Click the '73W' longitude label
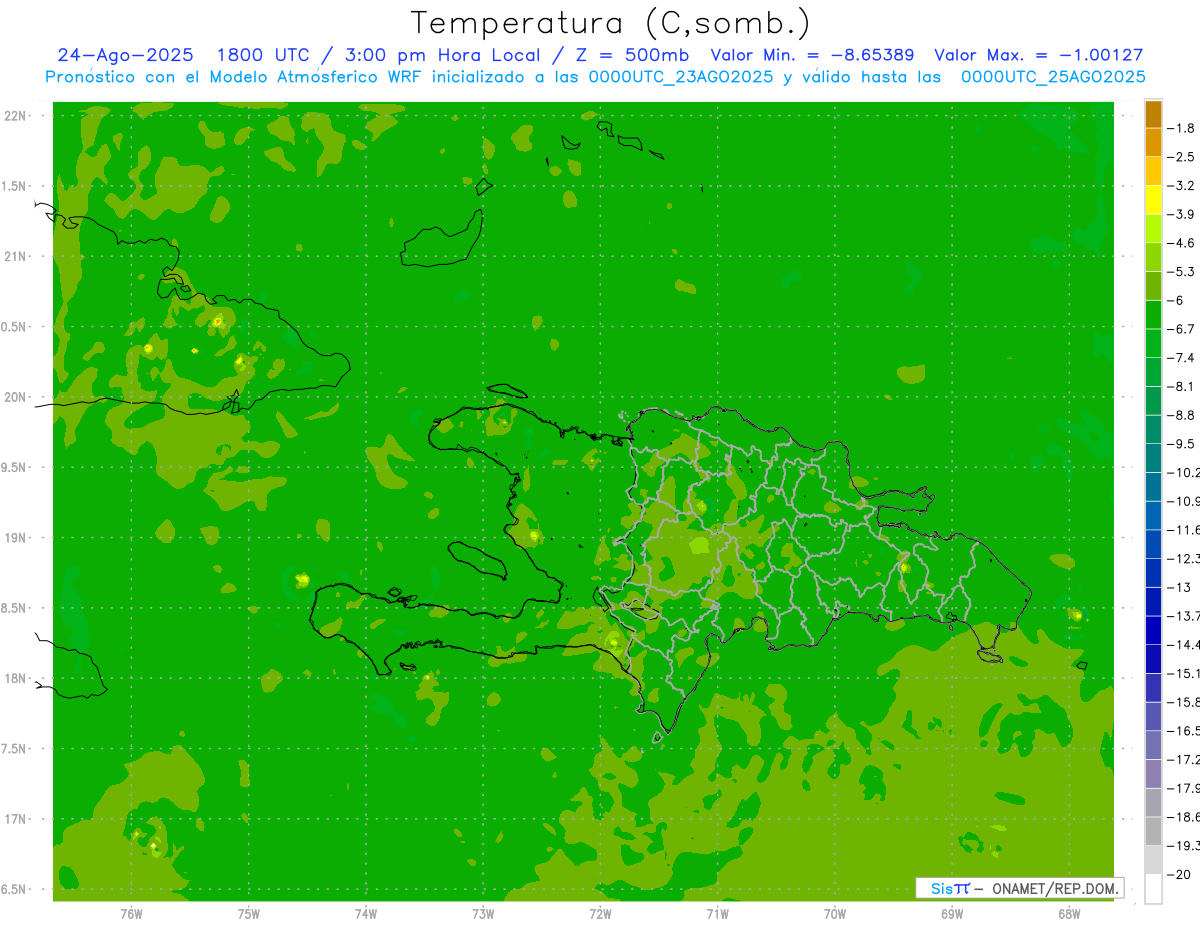The height and width of the screenshot is (927, 1200). (483, 914)
